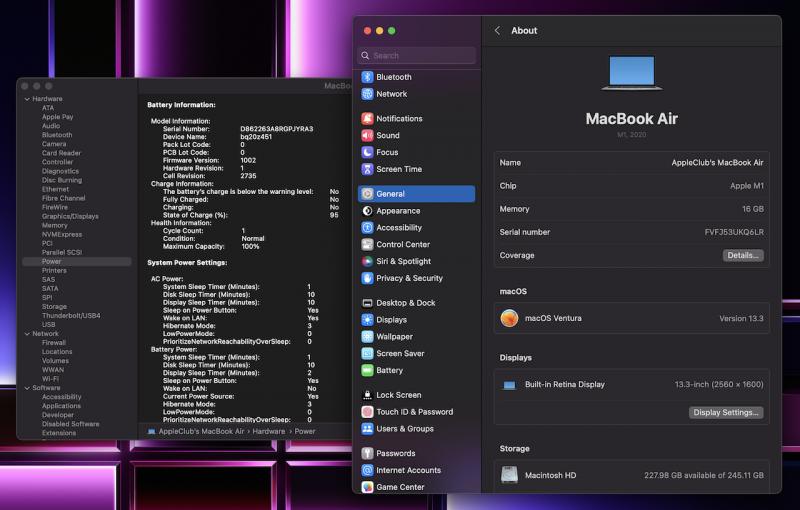
Task: Click the Bluetooth icon in Settings sidebar
Action: [367, 77]
